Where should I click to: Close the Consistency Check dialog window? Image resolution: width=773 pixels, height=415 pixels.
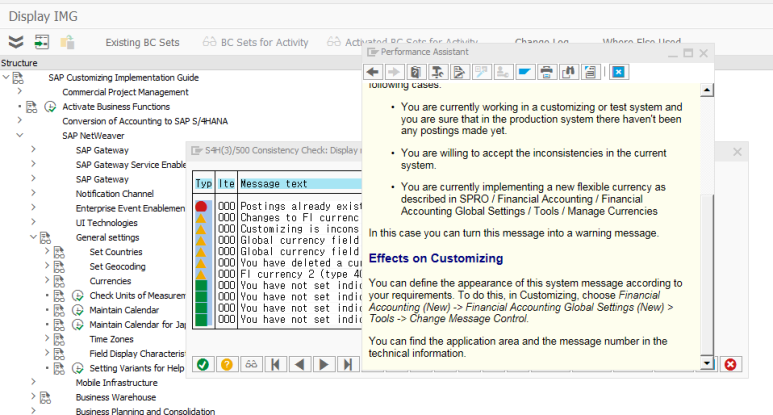737,152
